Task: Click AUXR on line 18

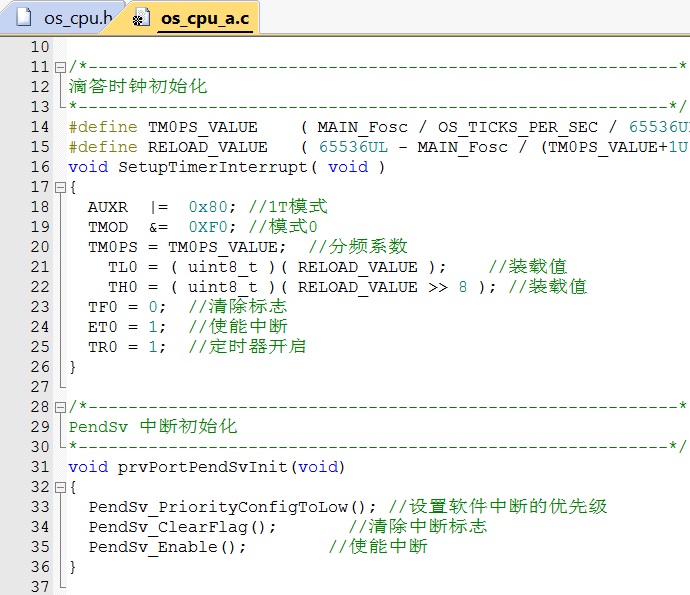Action: tap(108, 207)
